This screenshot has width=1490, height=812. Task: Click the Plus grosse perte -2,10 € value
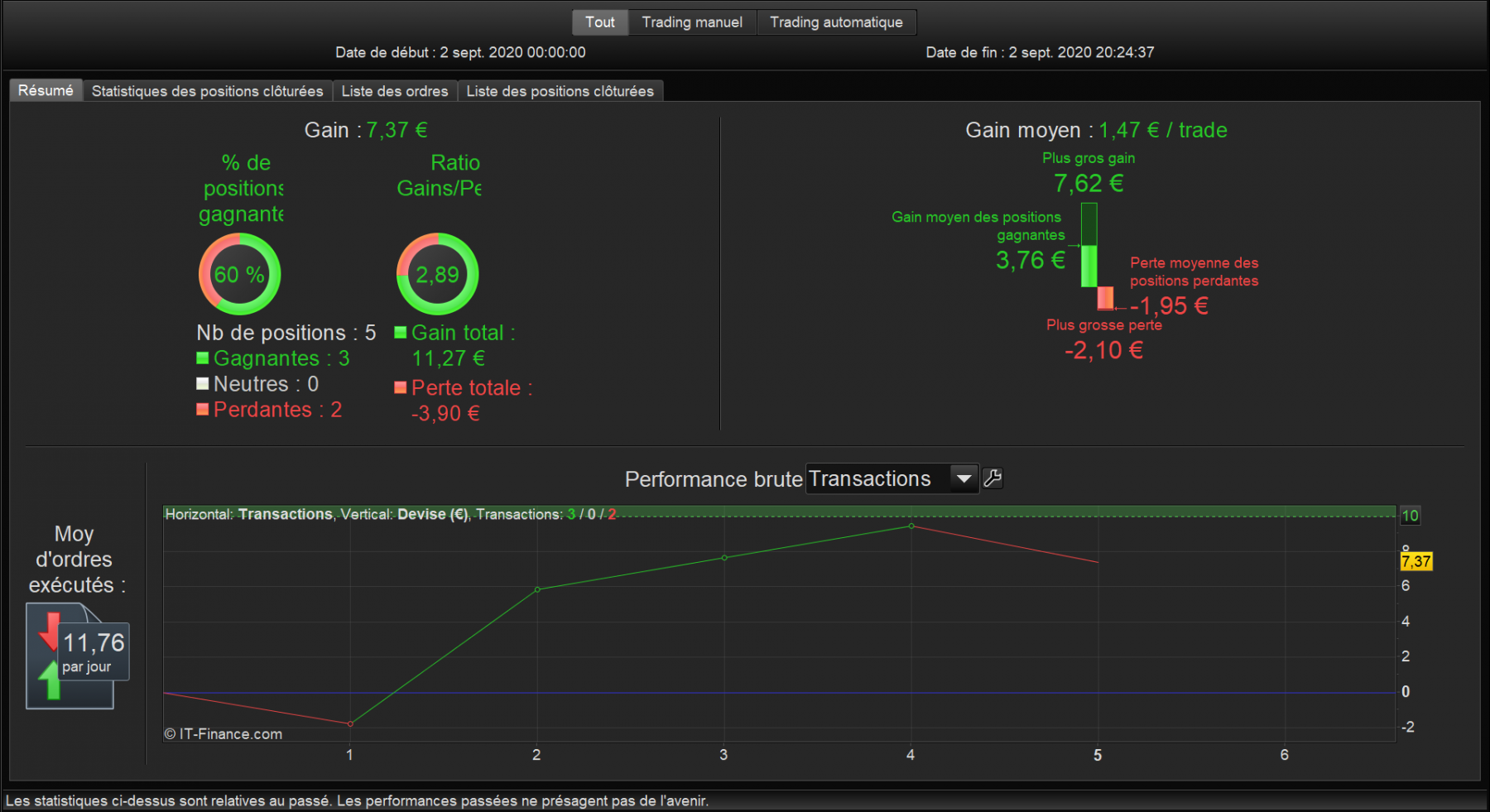pyautogui.click(x=1103, y=350)
